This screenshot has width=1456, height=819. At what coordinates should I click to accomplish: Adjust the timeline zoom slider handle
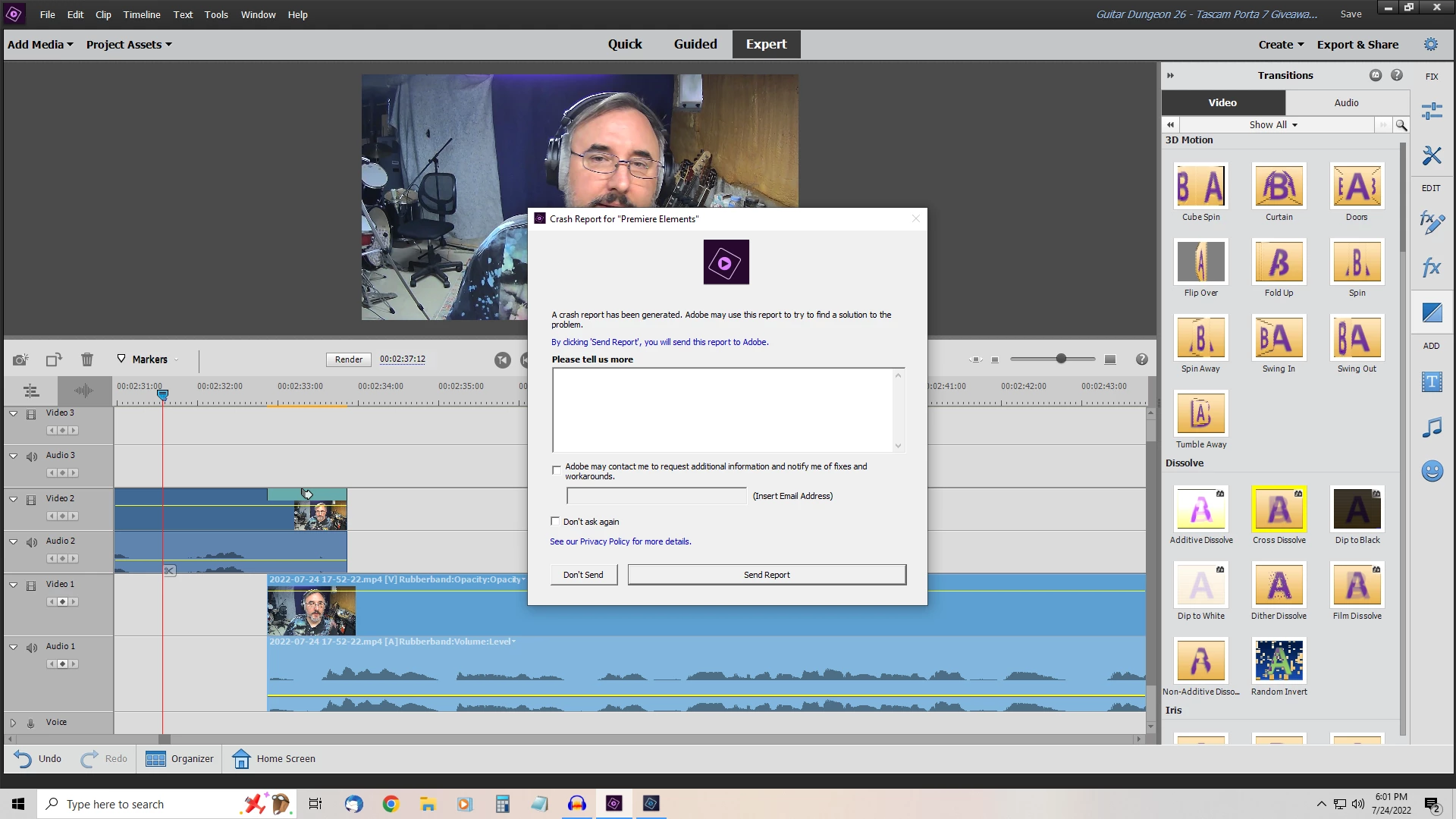coord(1061,359)
